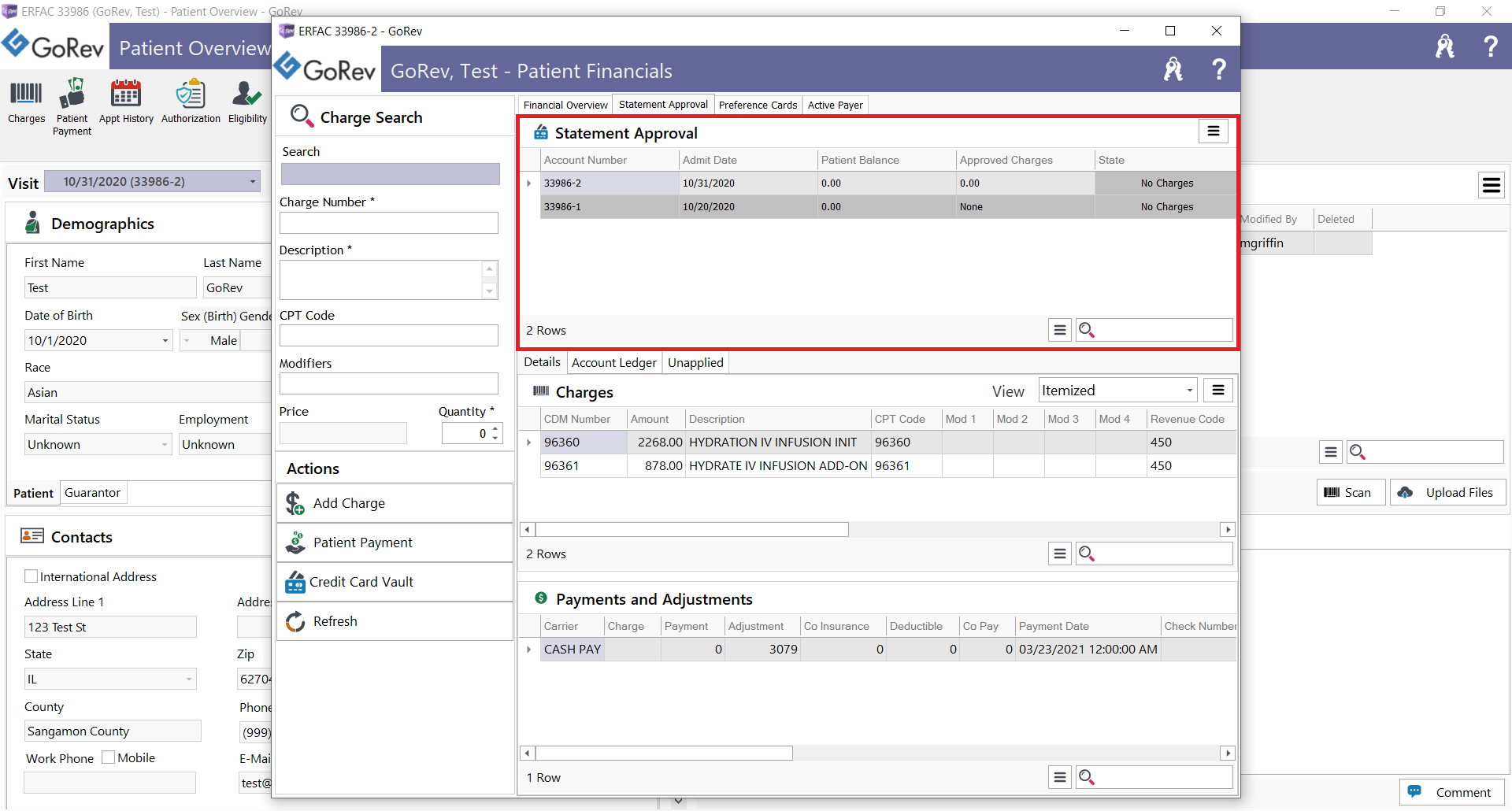Select Details tab

coord(542,361)
